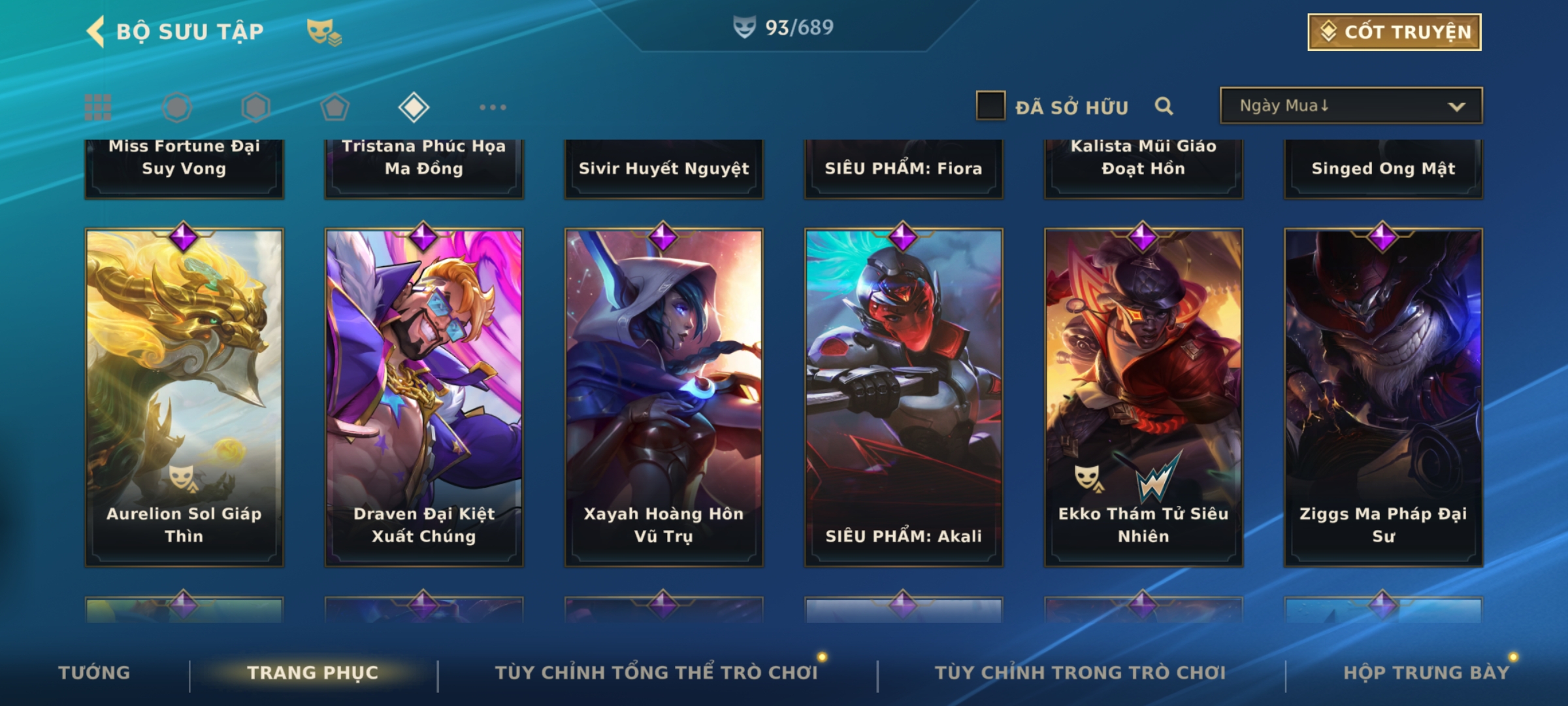Toggle the ĐÃ SỞ HỮU checkbox
This screenshot has height=706, width=1568.
pyautogui.click(x=990, y=105)
